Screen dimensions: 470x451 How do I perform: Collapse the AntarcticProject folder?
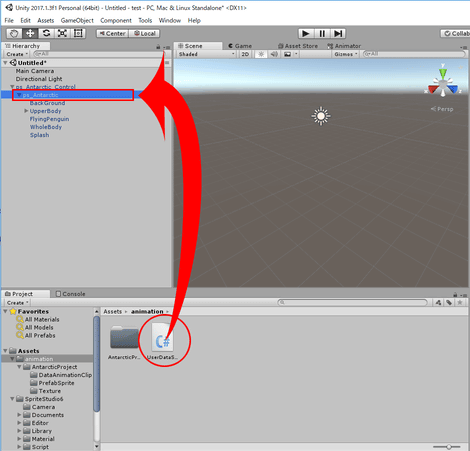[x=19, y=367]
